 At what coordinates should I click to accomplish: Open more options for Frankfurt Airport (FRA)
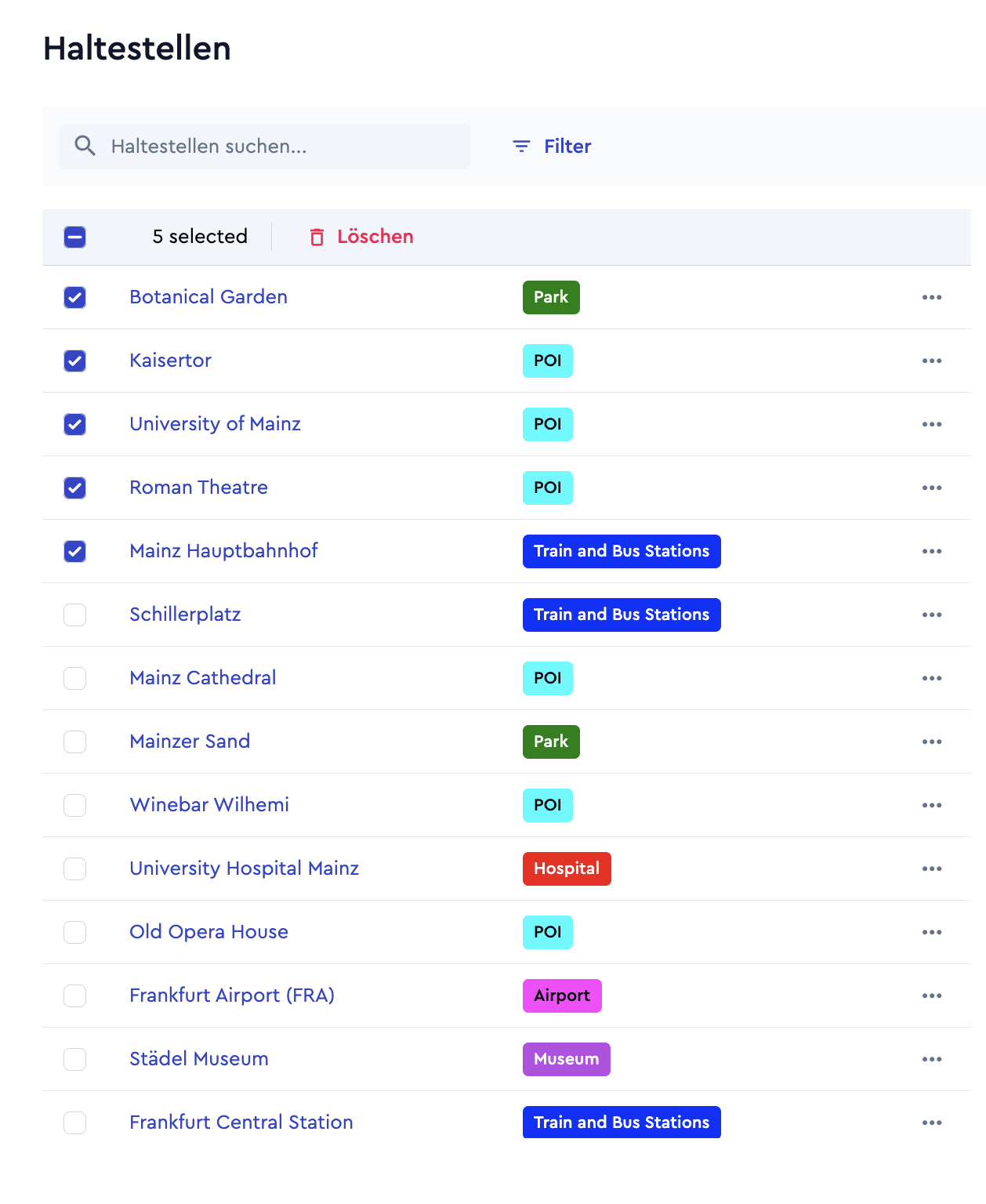point(932,995)
